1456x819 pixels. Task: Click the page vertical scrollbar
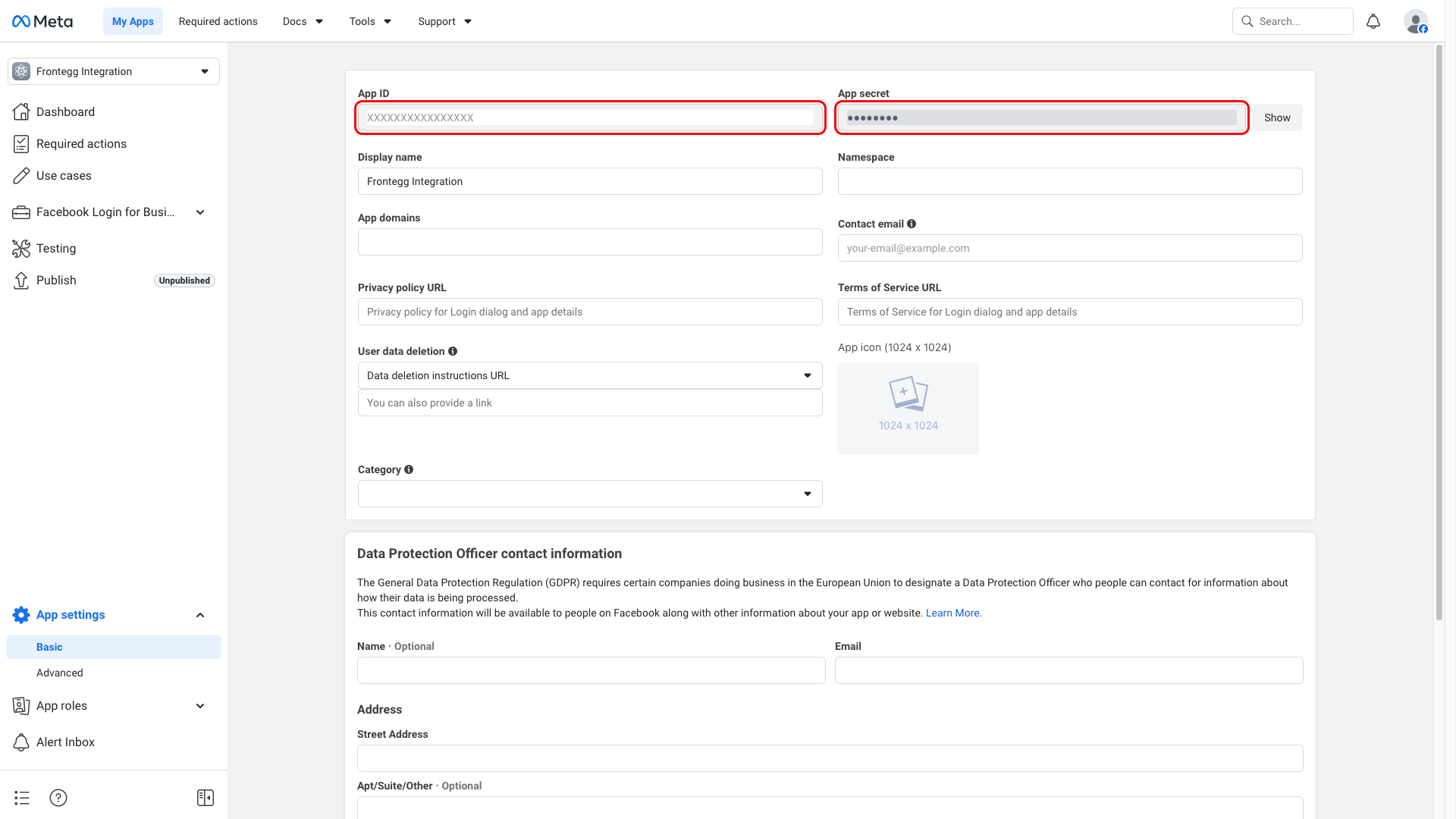point(1439,332)
